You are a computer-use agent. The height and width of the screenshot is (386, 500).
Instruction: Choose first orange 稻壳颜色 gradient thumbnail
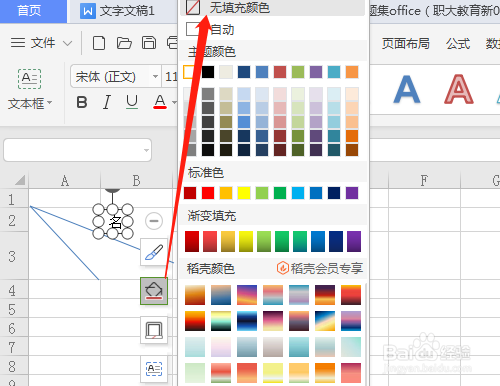coord(195,295)
